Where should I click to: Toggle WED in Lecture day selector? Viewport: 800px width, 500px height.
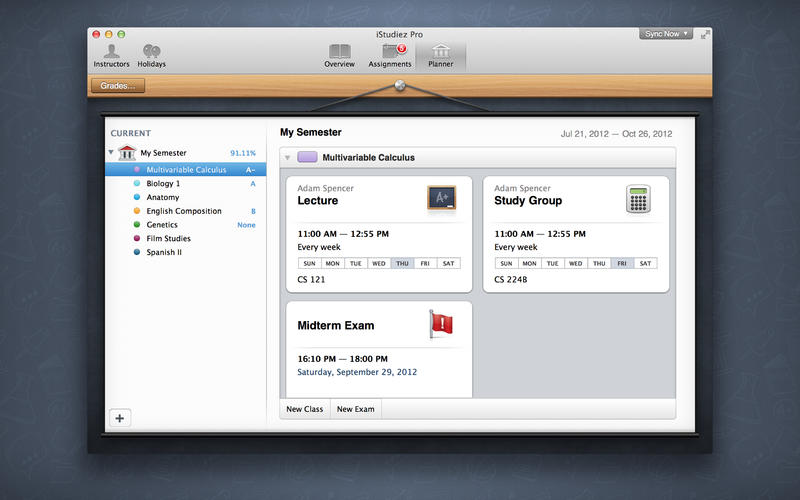(379, 264)
